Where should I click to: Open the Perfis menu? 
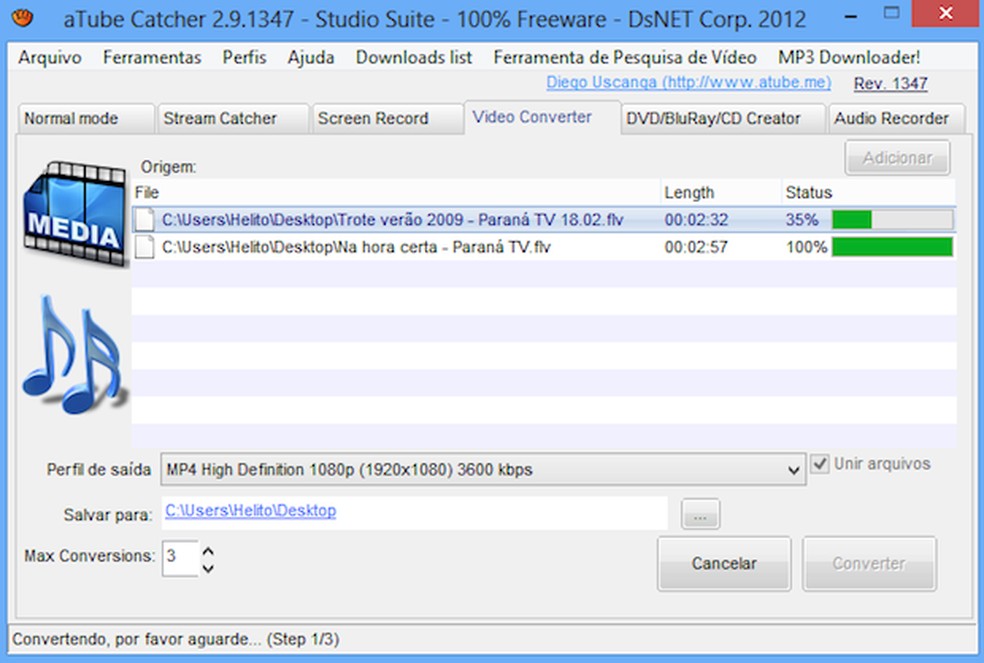pyautogui.click(x=244, y=58)
